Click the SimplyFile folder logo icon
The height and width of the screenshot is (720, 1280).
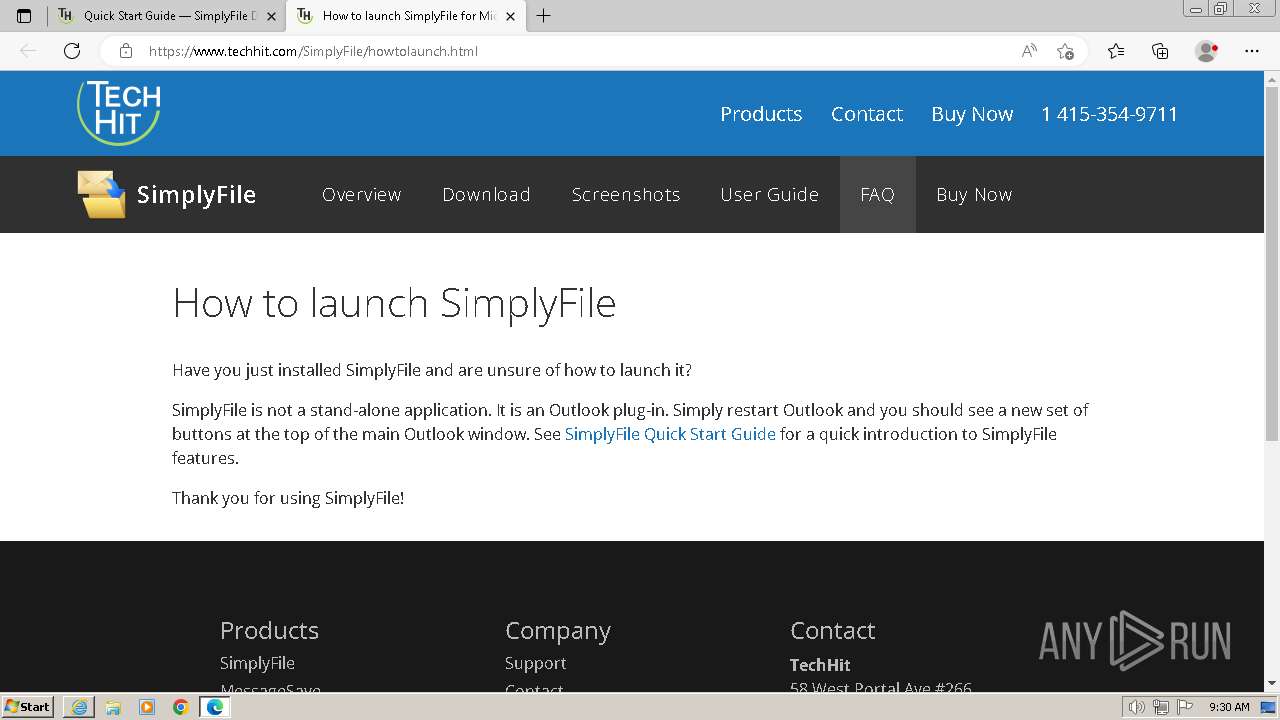click(102, 194)
